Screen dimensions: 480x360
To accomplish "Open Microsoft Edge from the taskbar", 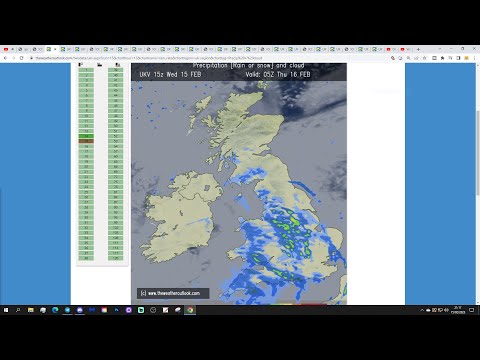I will tap(55, 310).
